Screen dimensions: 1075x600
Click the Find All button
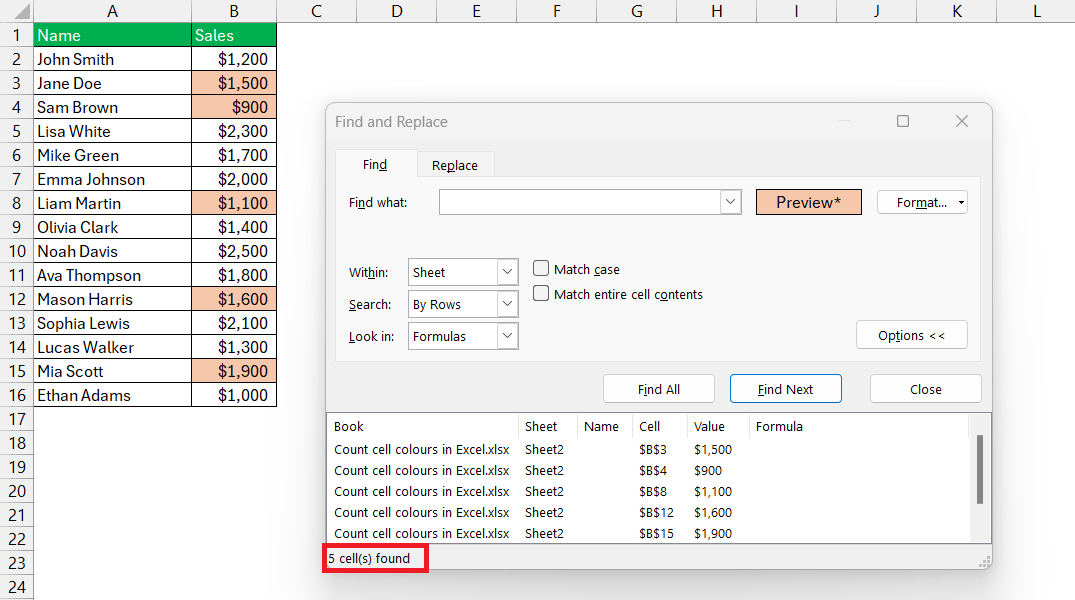659,389
